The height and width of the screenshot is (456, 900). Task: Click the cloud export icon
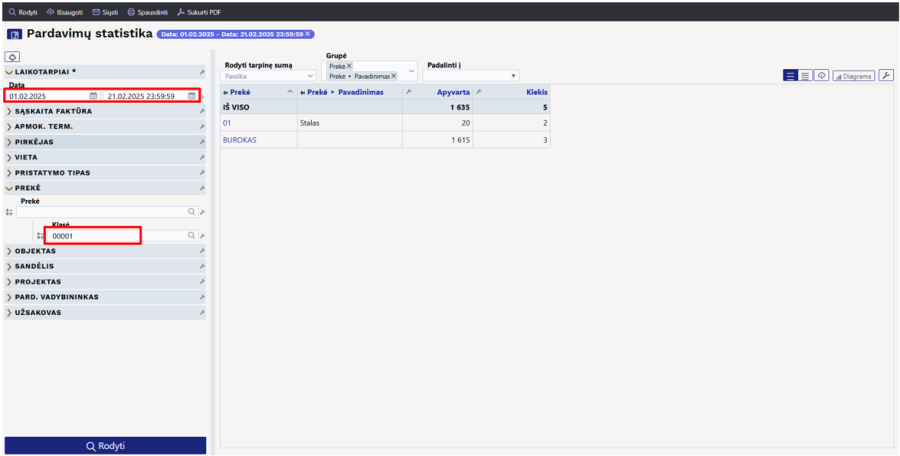click(821, 76)
